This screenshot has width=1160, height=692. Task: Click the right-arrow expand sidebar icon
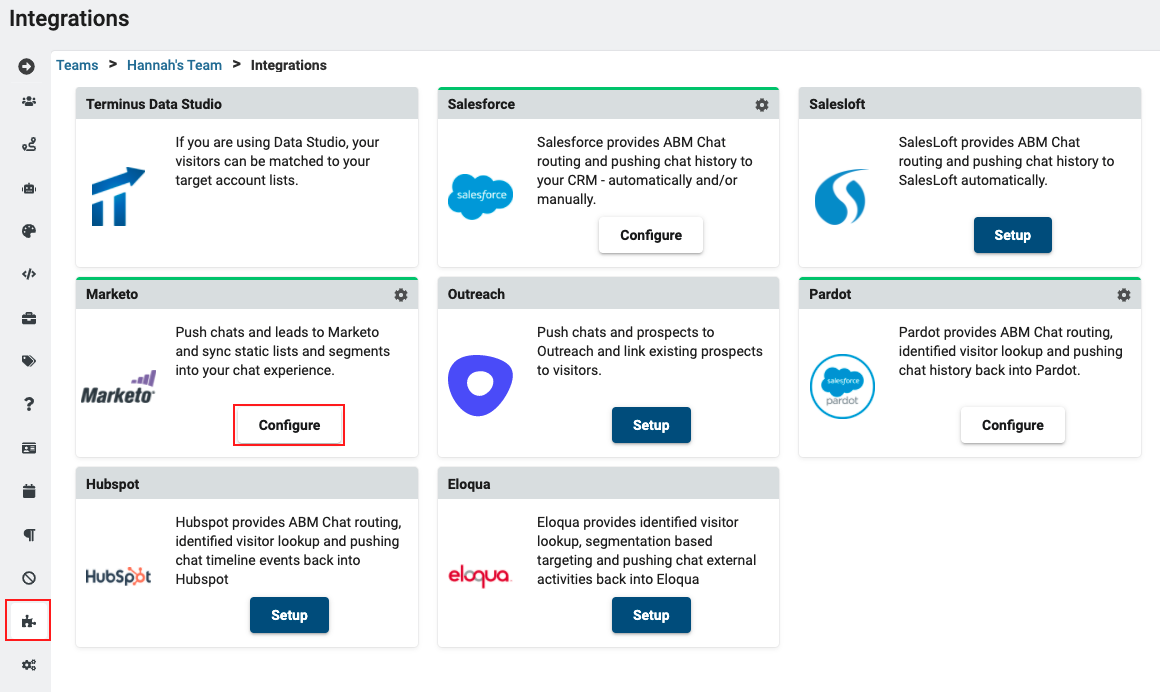[x=27, y=67]
